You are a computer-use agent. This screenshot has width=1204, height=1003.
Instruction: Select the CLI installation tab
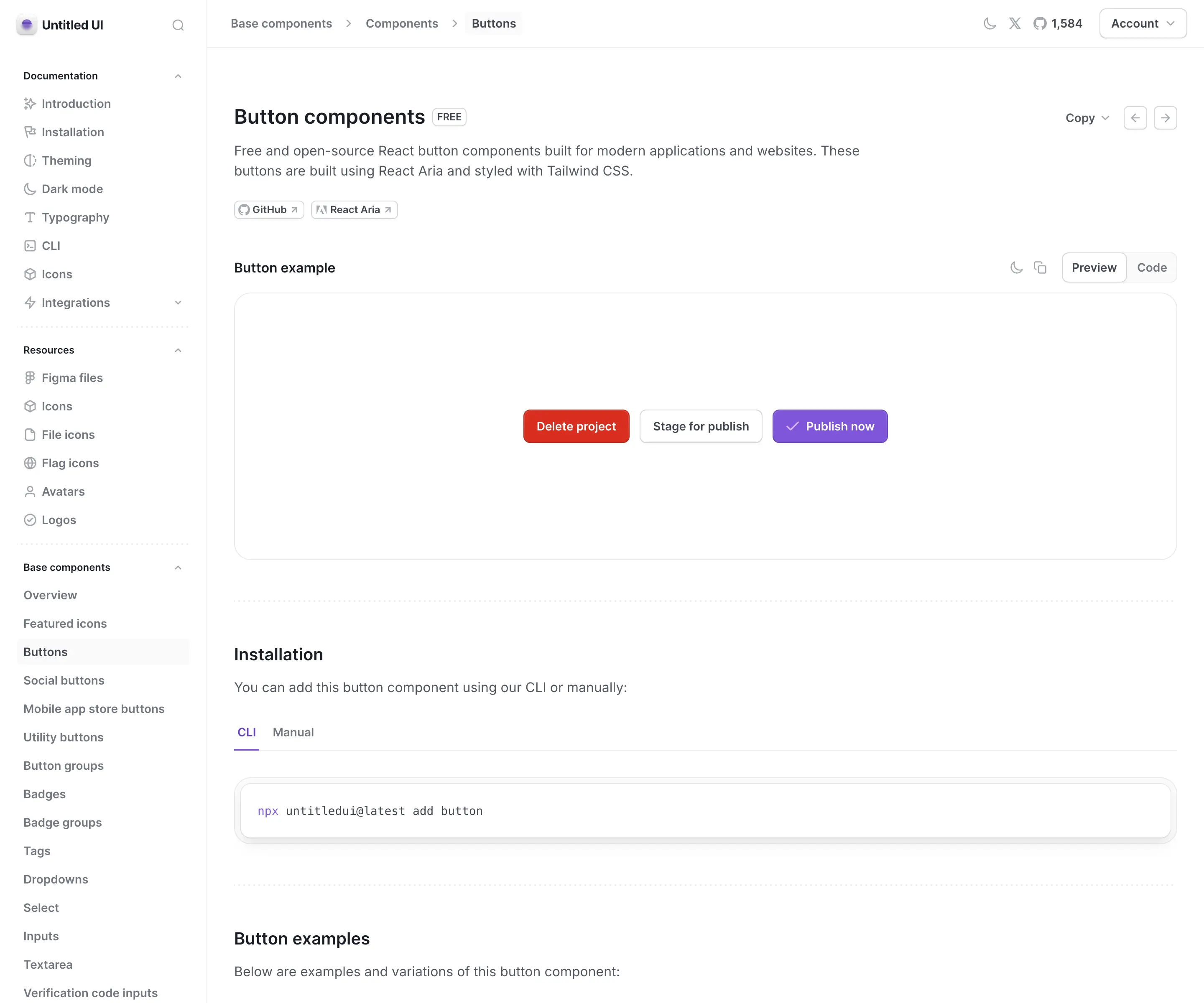(247, 732)
